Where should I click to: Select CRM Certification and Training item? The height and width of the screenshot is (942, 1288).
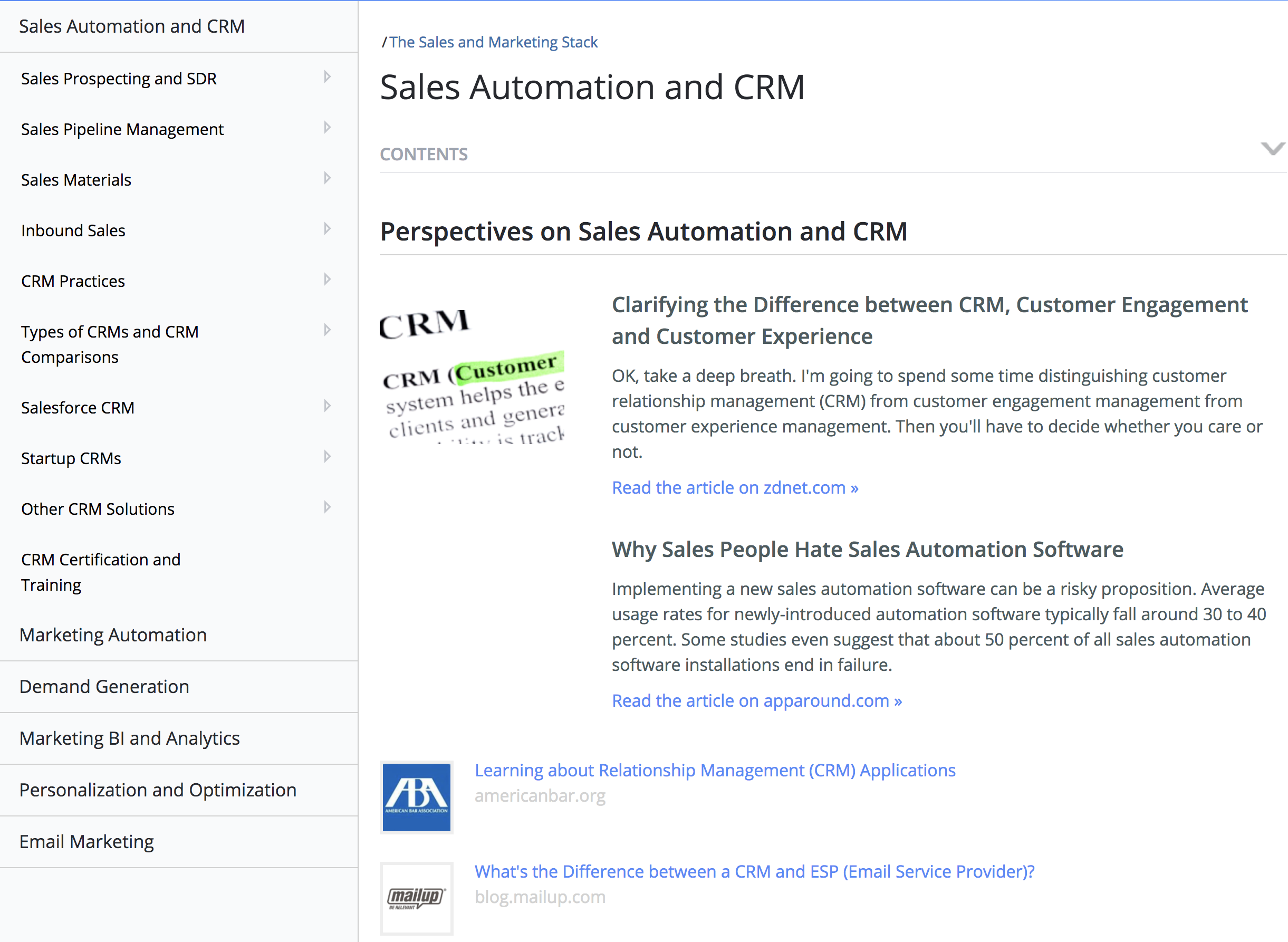tap(101, 572)
